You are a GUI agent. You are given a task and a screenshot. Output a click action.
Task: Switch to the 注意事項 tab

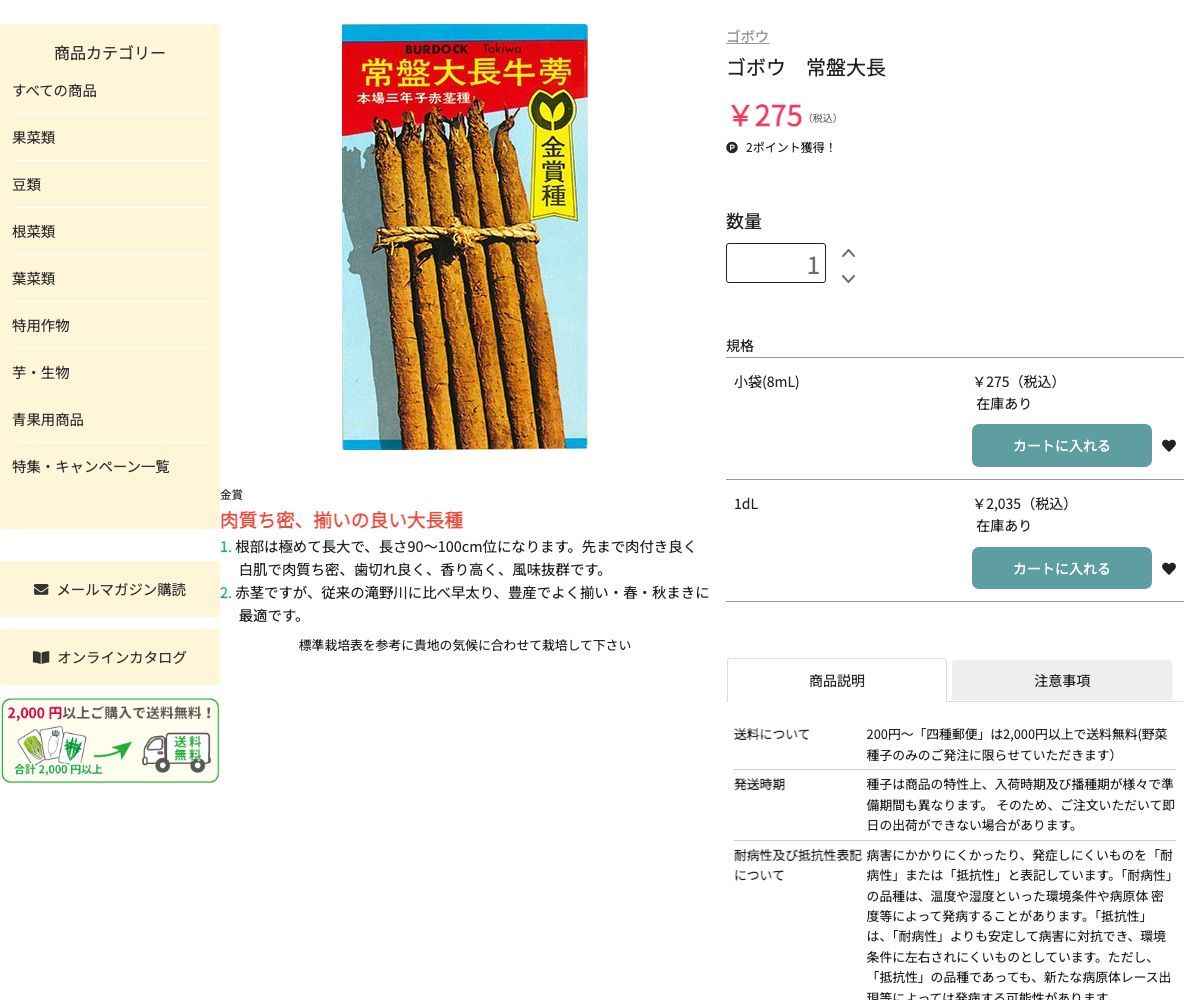point(1062,680)
